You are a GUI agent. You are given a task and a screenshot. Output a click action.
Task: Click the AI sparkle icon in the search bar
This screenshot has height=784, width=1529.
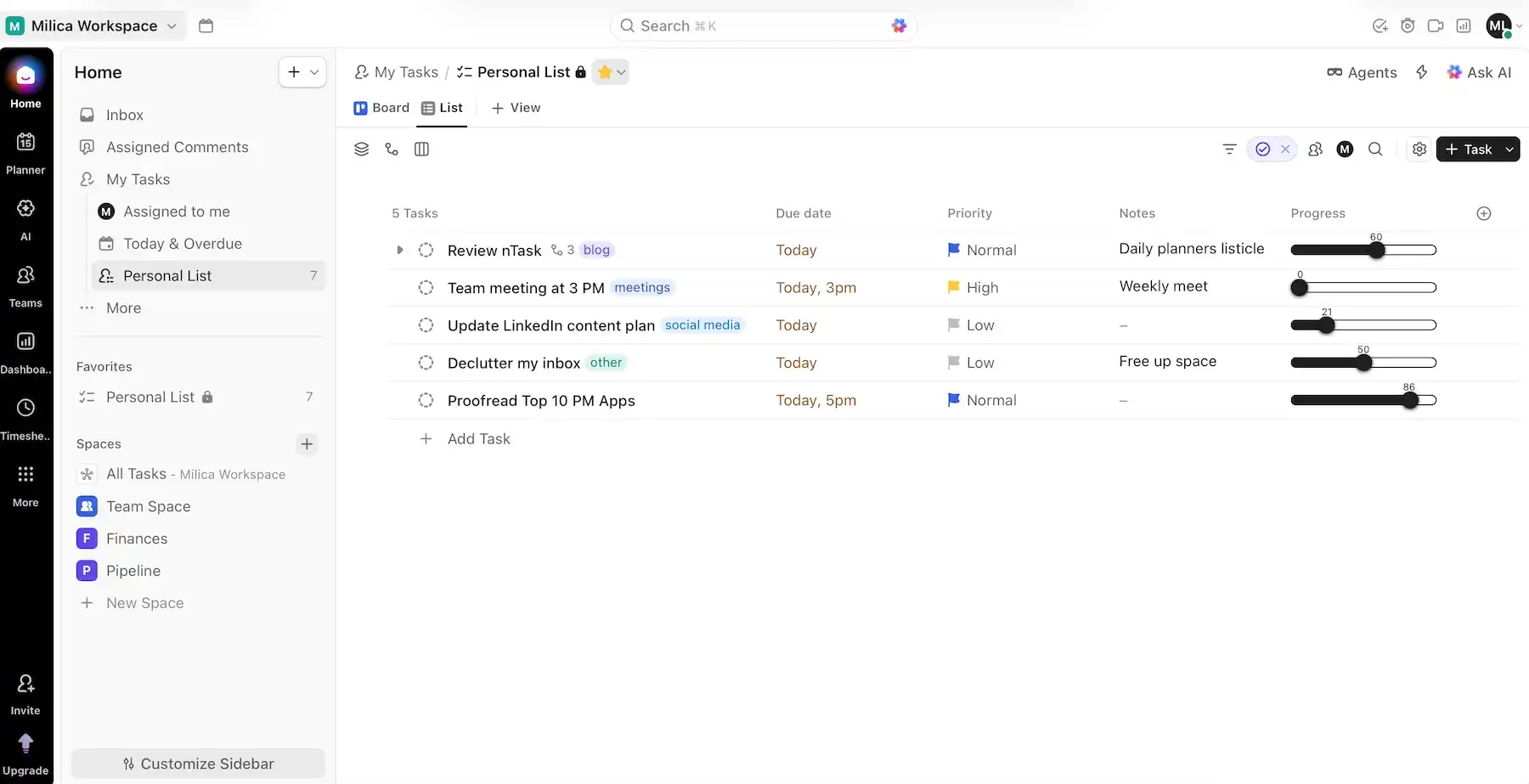(899, 25)
